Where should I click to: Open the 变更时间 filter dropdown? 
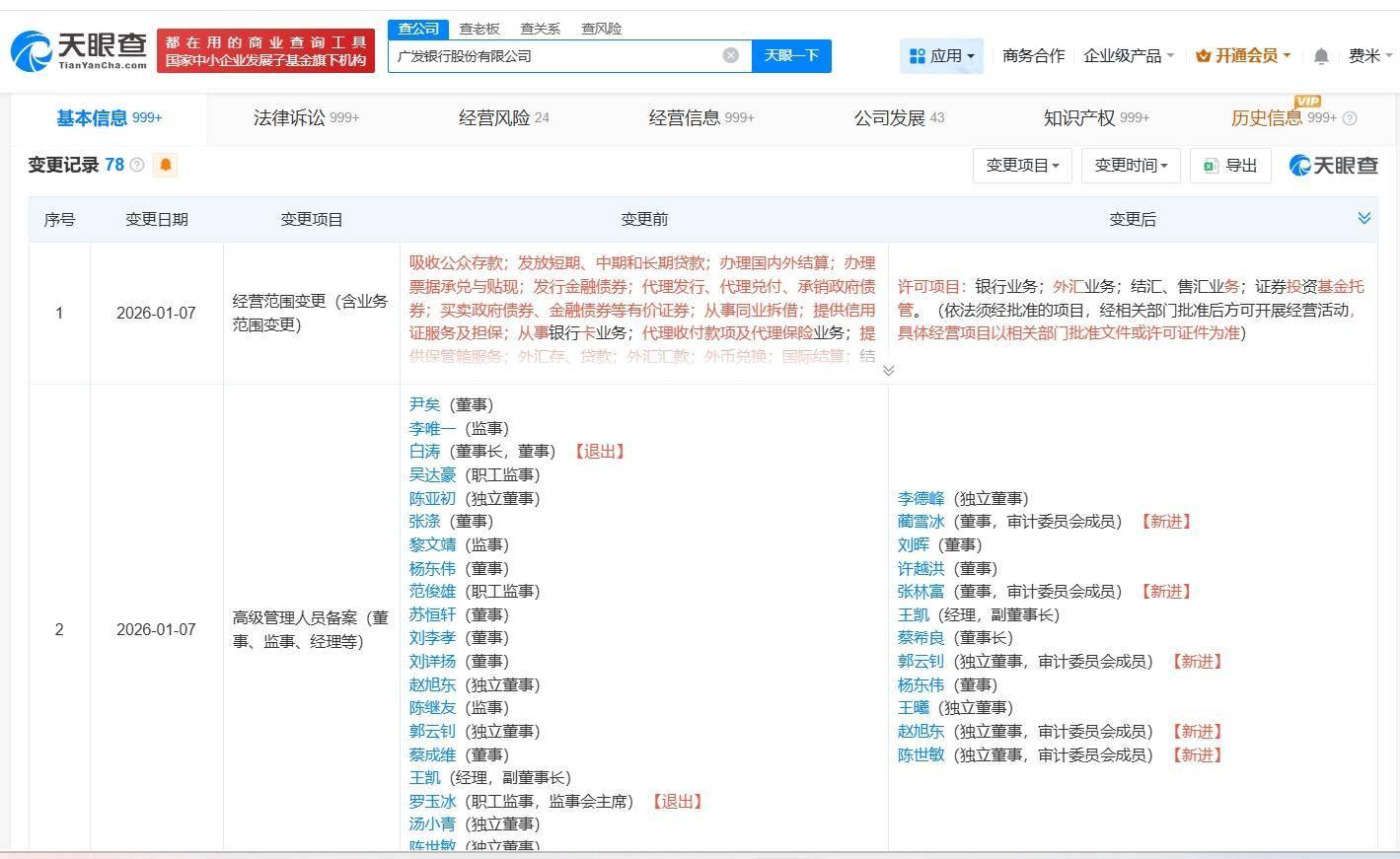(x=1130, y=165)
